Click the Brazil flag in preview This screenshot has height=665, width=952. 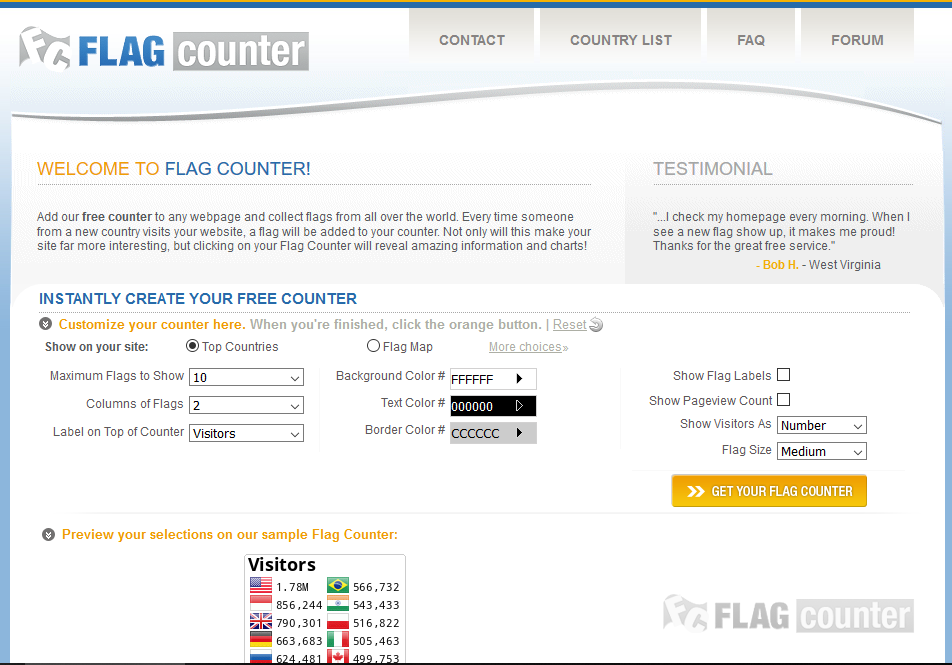tap(338, 585)
